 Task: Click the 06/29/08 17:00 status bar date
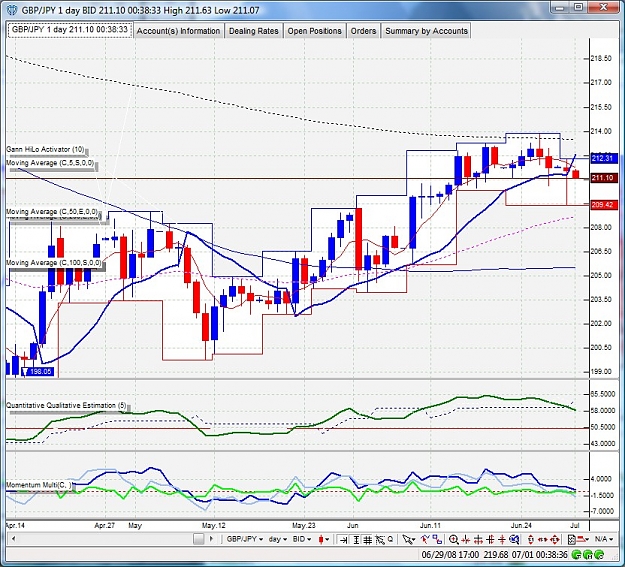click(x=450, y=554)
